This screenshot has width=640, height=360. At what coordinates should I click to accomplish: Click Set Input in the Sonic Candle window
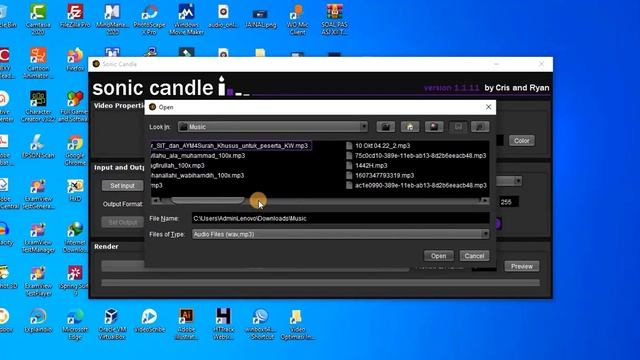(122, 186)
